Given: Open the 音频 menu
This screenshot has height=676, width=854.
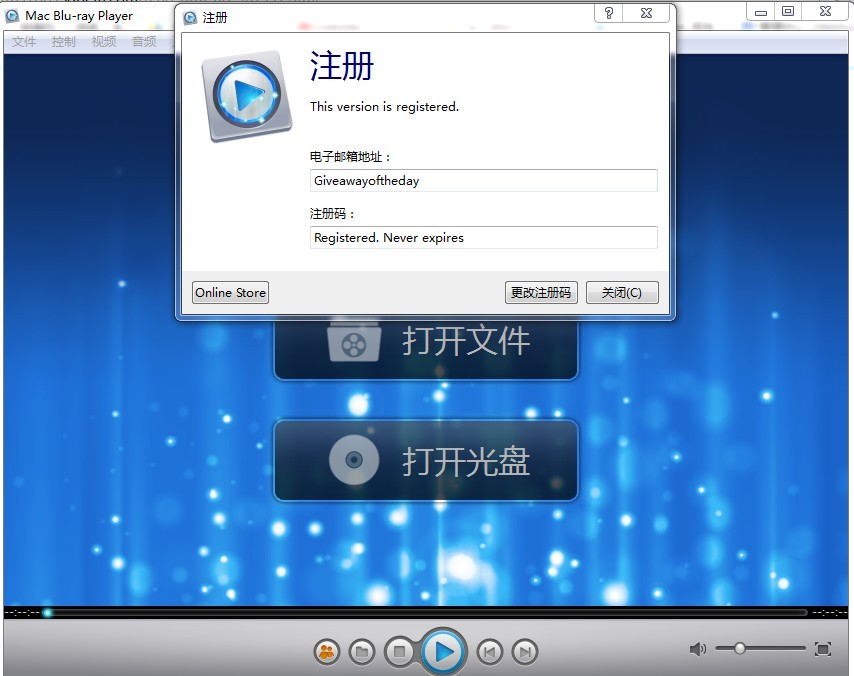Looking at the screenshot, I should pyautogui.click(x=144, y=41).
